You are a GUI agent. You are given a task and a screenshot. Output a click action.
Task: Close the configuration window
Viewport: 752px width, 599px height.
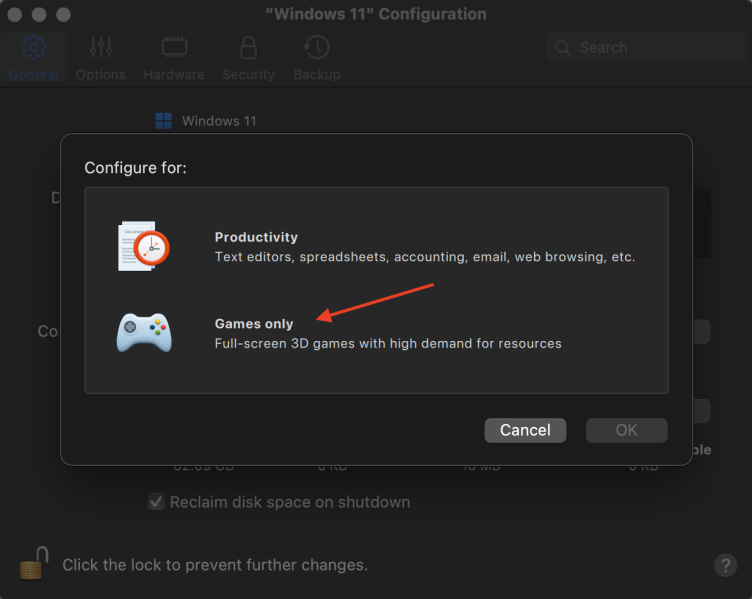click(x=17, y=15)
